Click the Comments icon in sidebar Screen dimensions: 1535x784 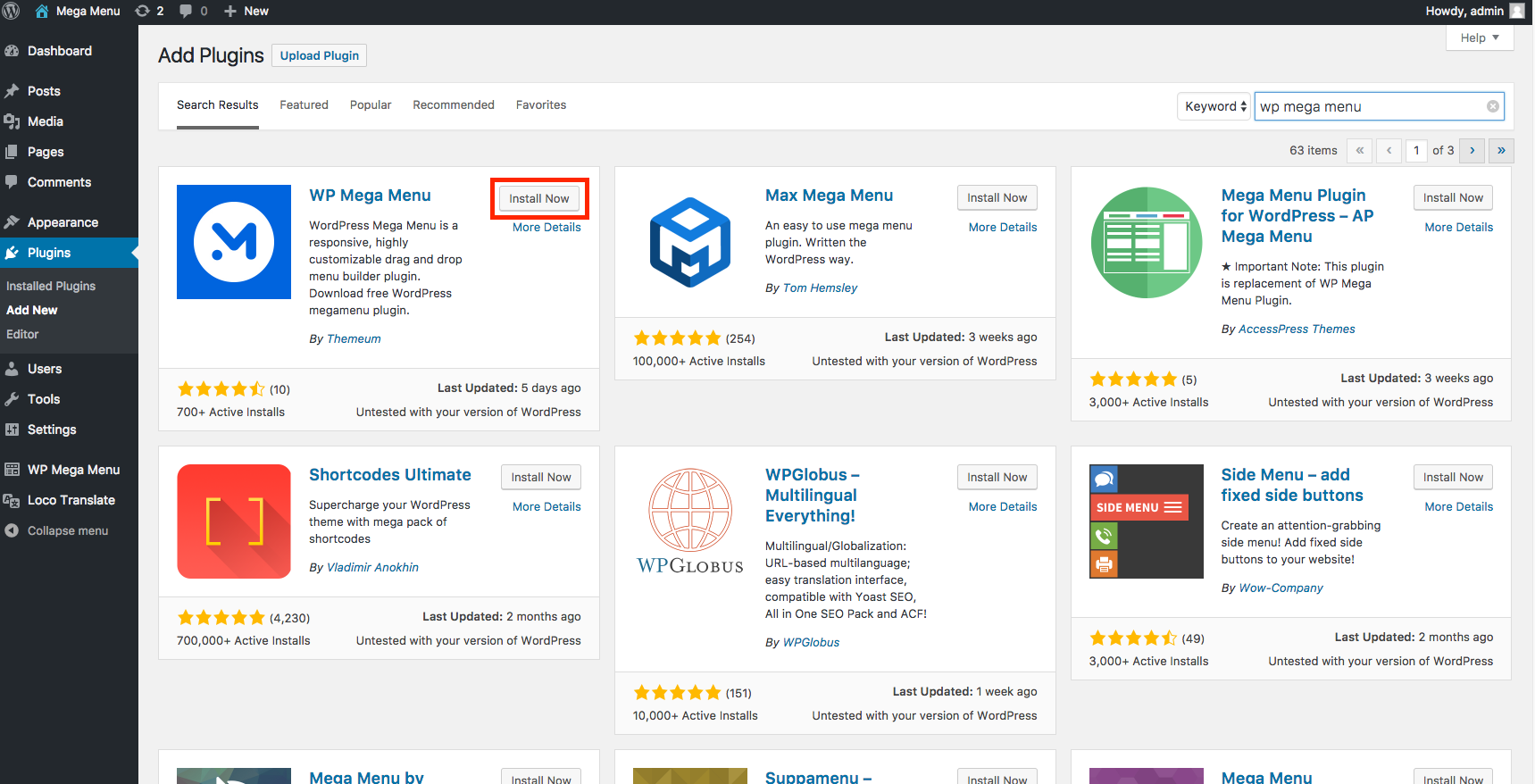coord(12,182)
